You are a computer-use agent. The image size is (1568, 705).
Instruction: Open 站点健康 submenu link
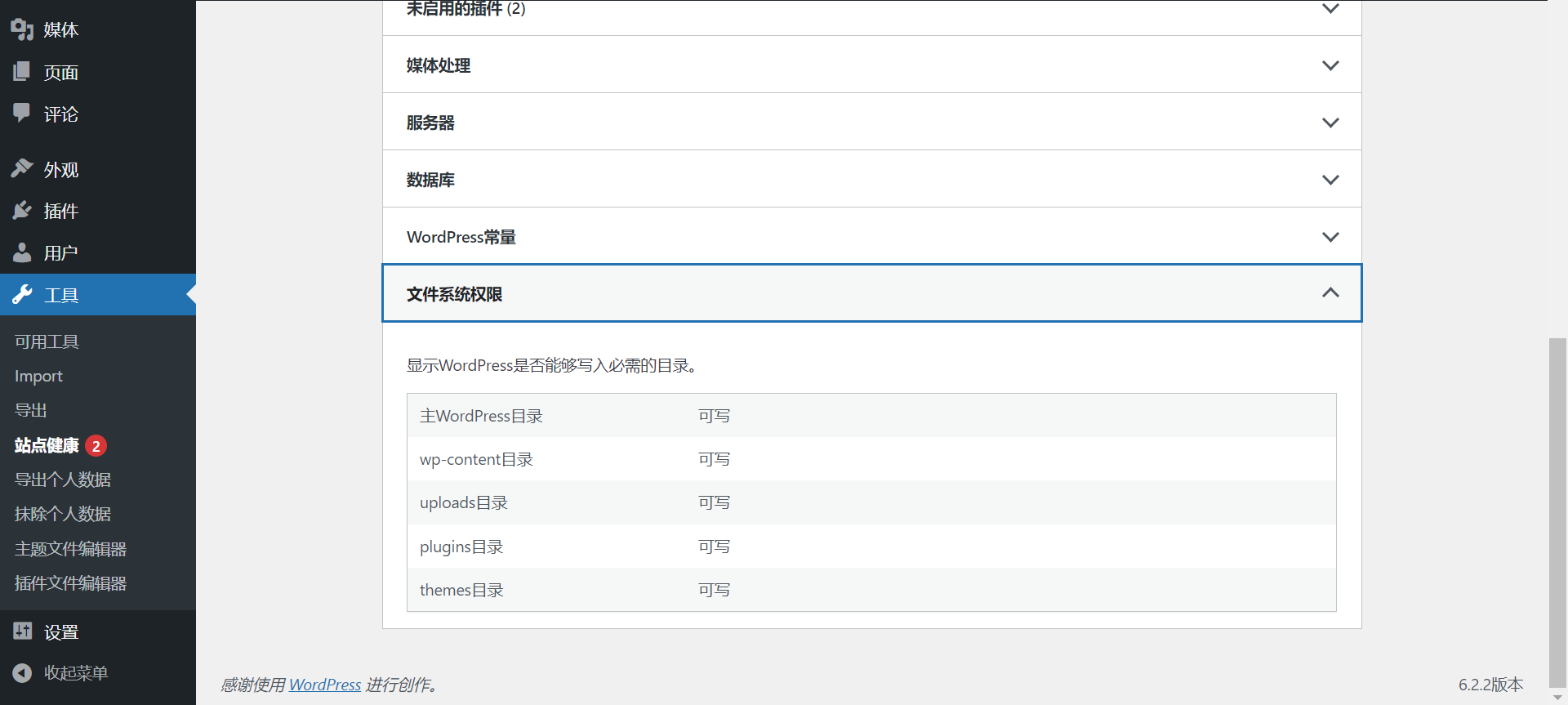click(x=47, y=445)
